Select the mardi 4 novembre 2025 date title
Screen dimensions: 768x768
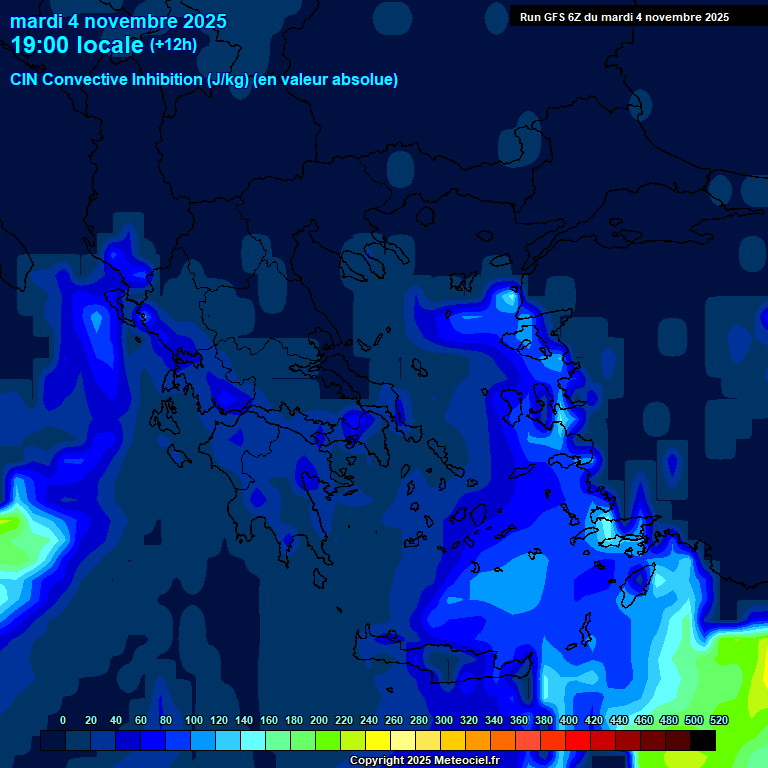pos(118,21)
